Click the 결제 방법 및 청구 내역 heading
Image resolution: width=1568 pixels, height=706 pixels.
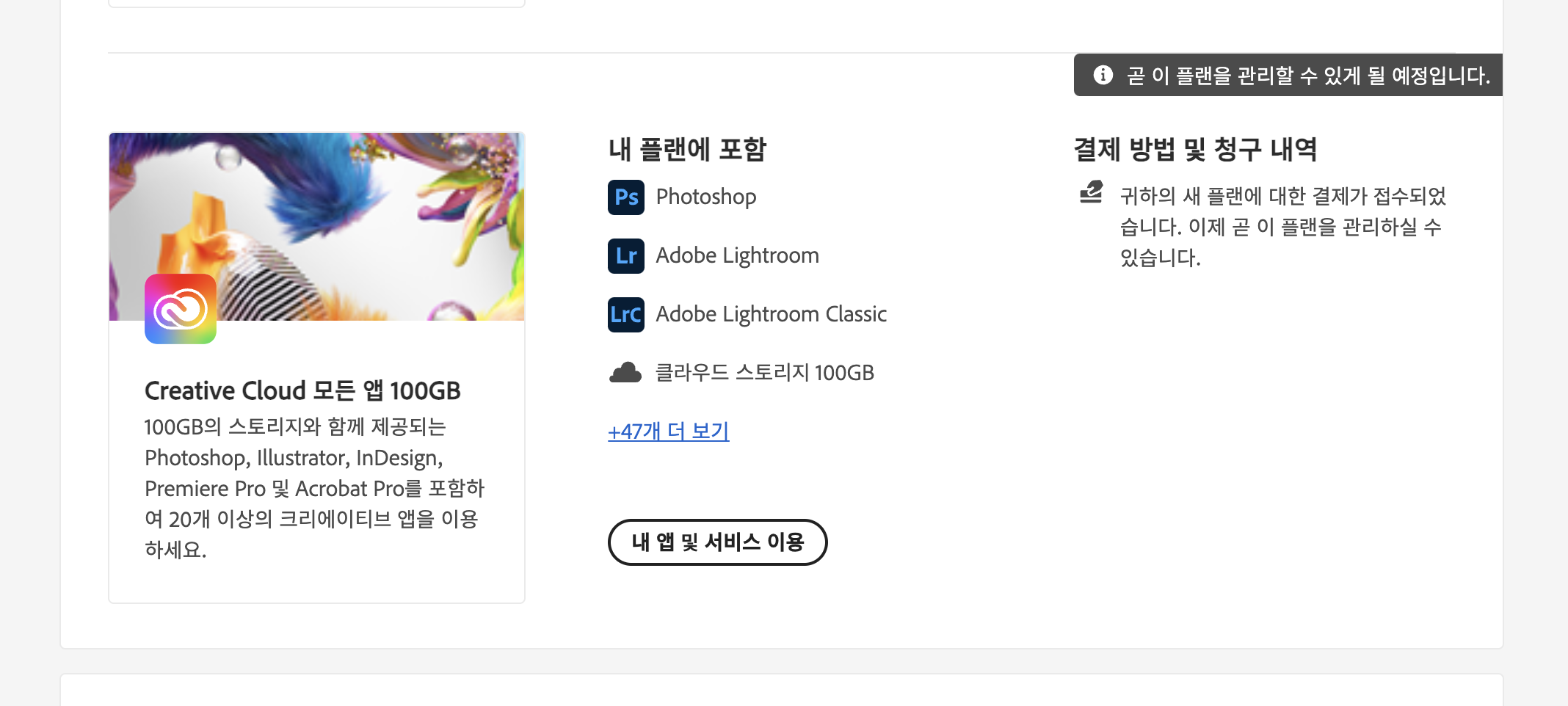coord(1194,149)
